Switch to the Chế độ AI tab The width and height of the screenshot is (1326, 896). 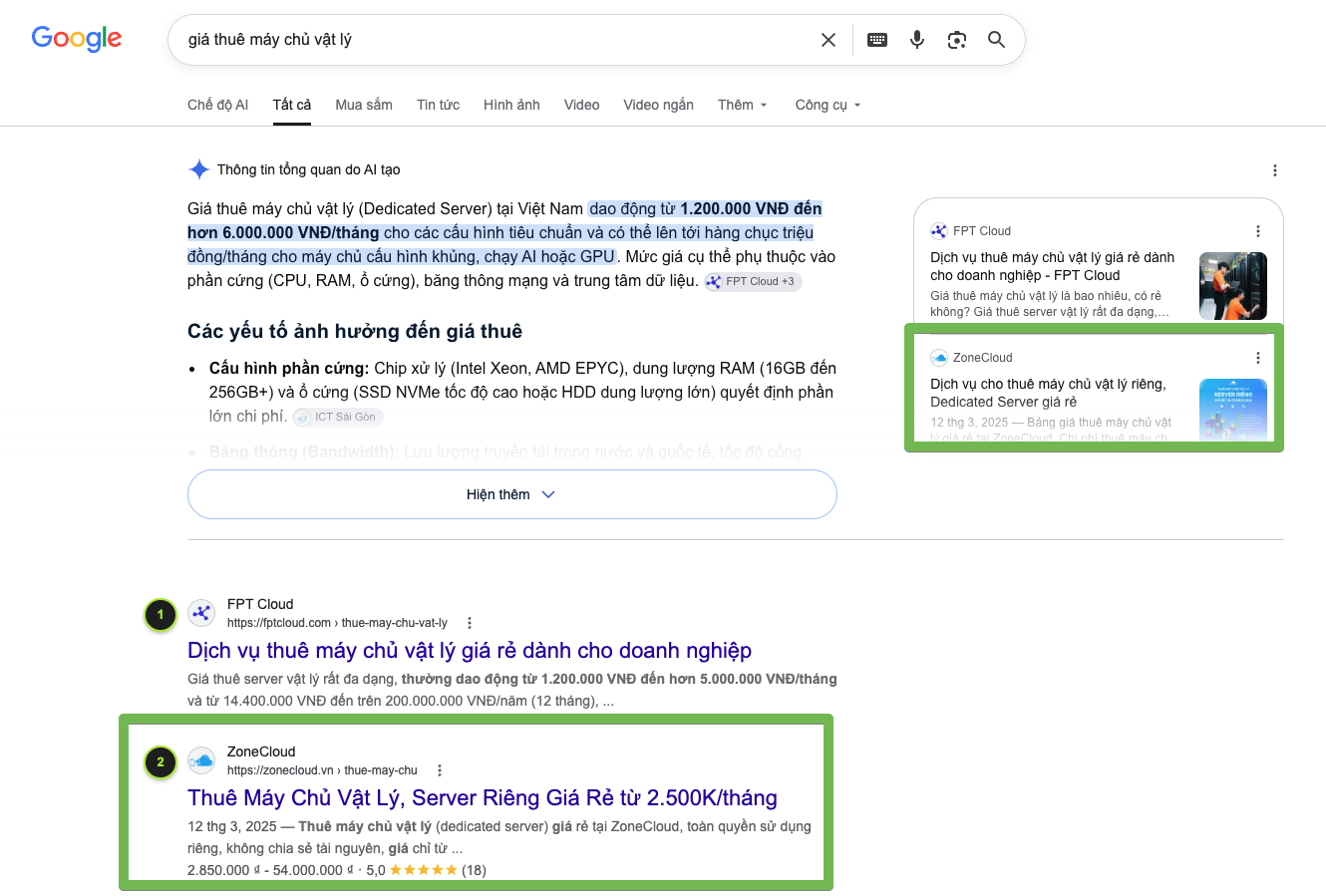coord(217,105)
